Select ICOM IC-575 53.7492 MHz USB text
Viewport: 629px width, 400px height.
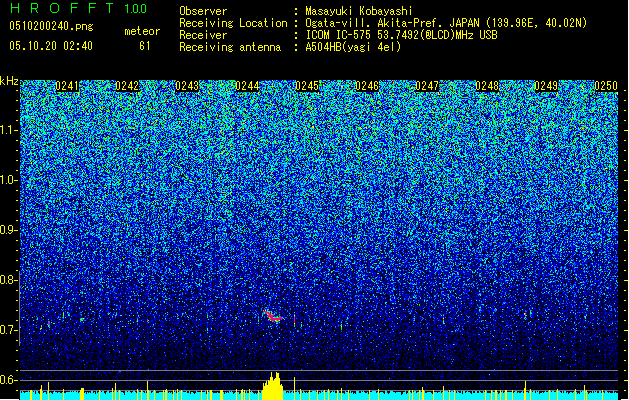[402, 35]
